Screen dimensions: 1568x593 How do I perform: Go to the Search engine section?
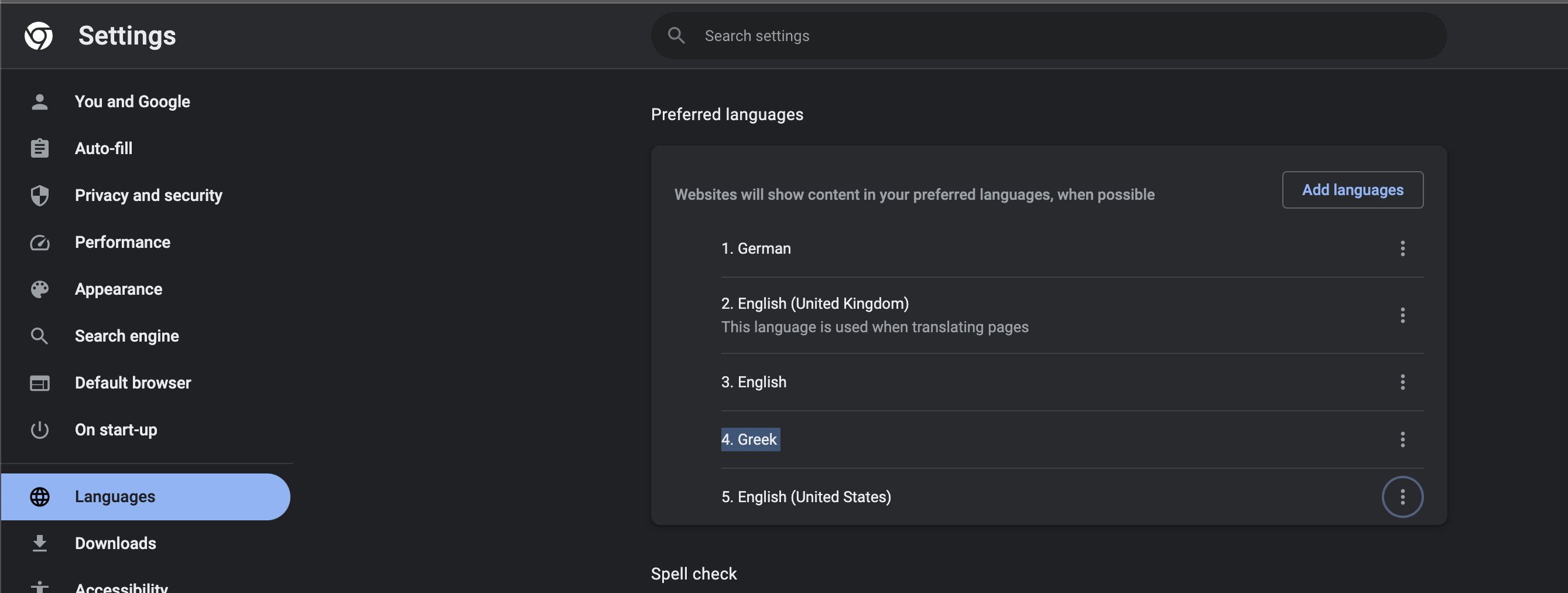[126, 335]
